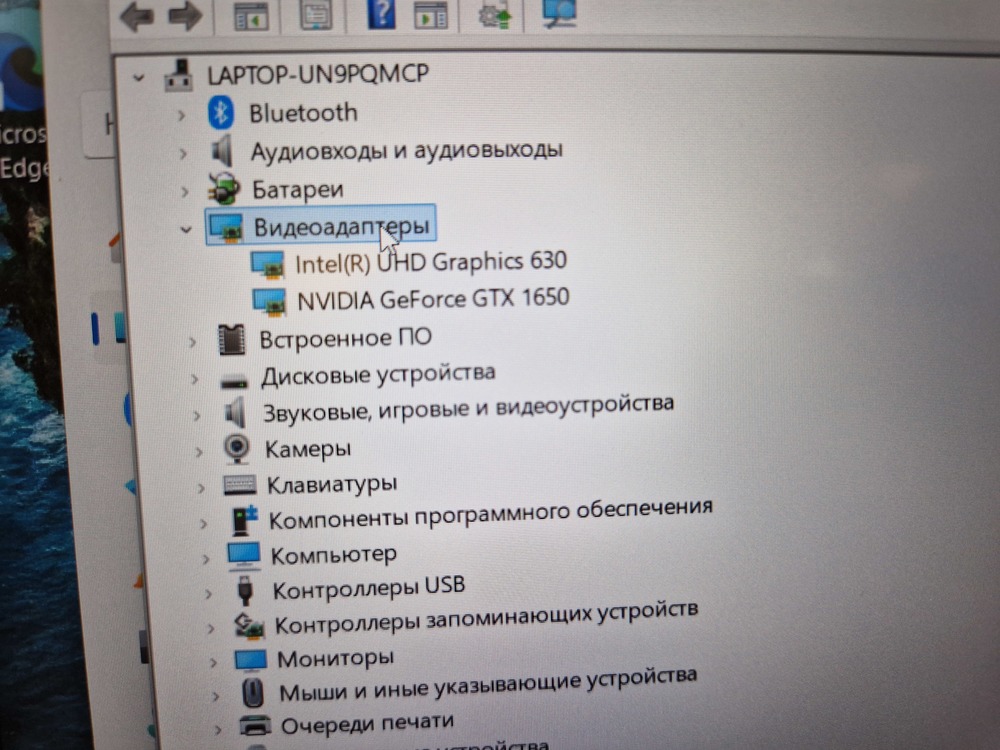Expand Мыши и иные указывающие устройства
Image resolution: width=1000 pixels, height=750 pixels.
216,696
